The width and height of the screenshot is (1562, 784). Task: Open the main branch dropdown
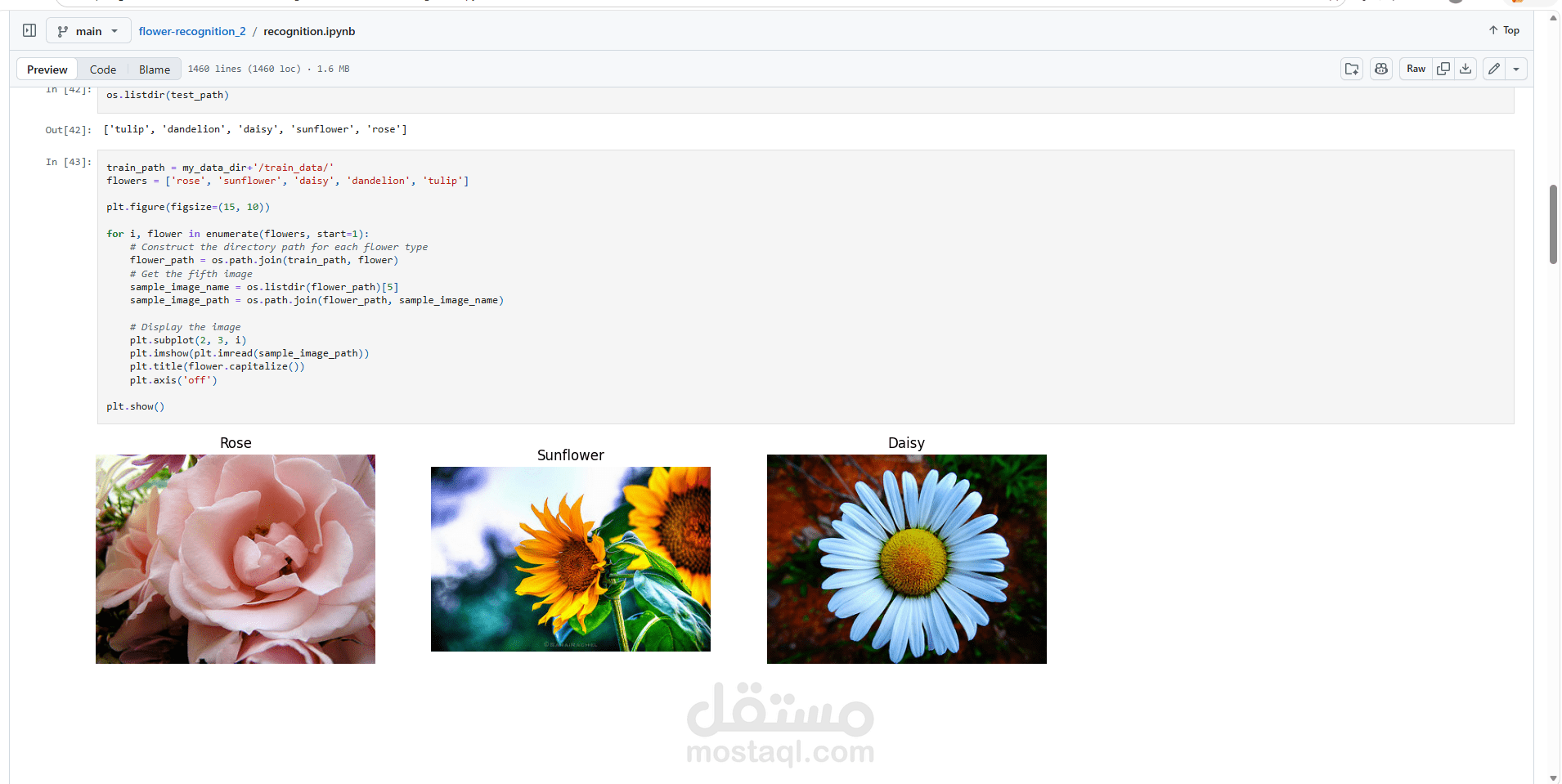click(88, 30)
